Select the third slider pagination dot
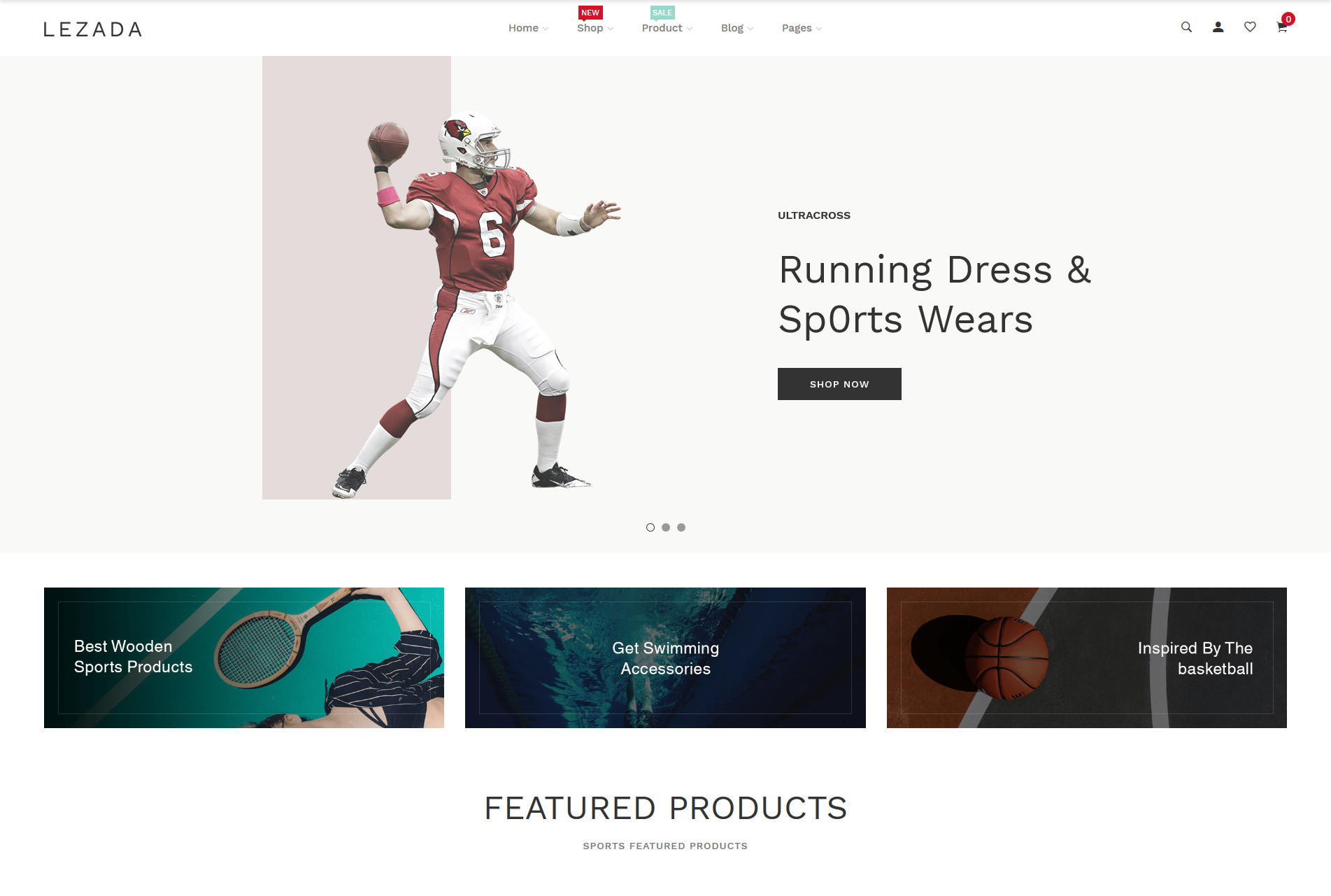The height and width of the screenshot is (896, 1331). pos(681,527)
